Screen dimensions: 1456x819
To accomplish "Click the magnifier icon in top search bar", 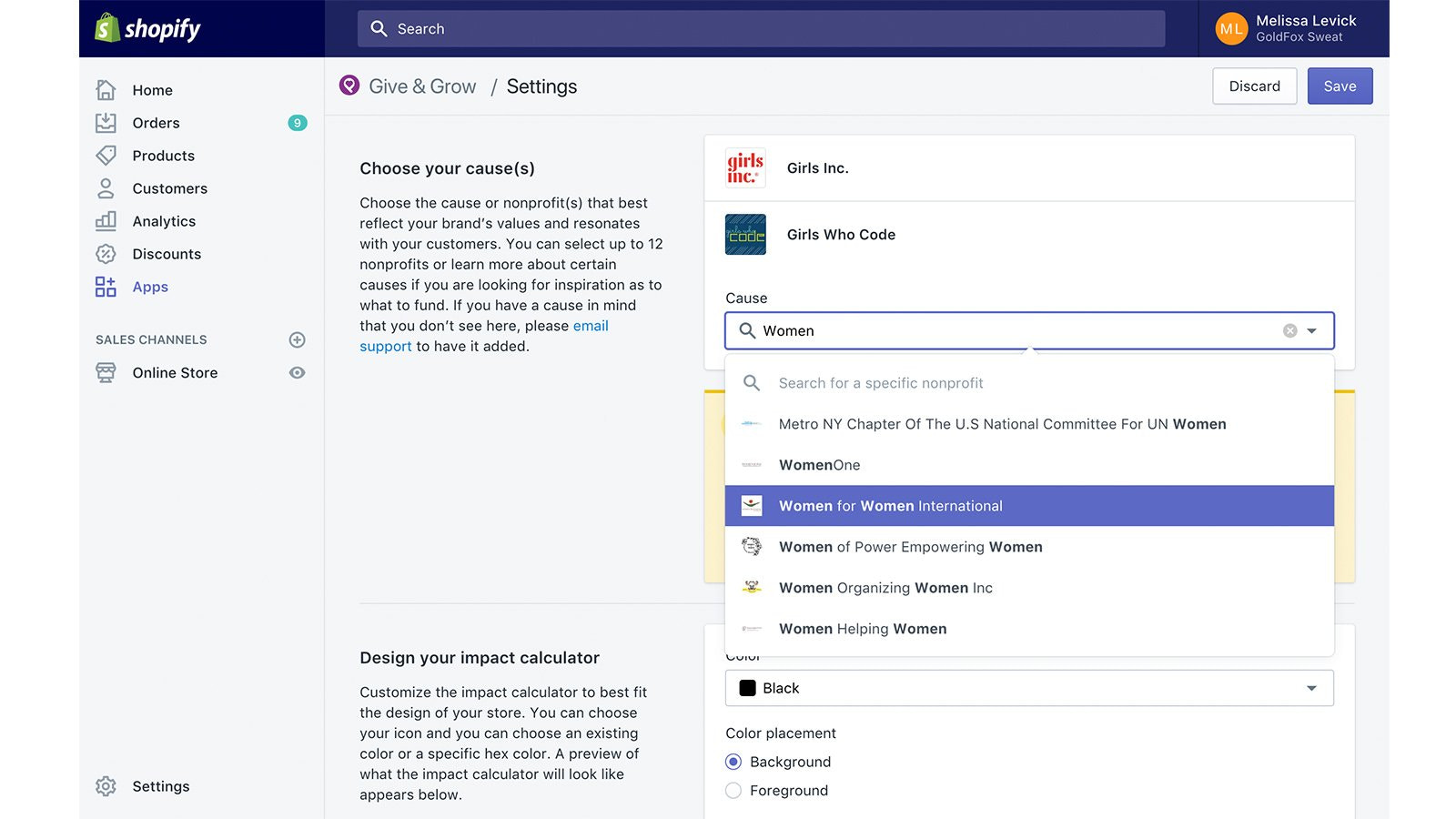I will click(379, 29).
